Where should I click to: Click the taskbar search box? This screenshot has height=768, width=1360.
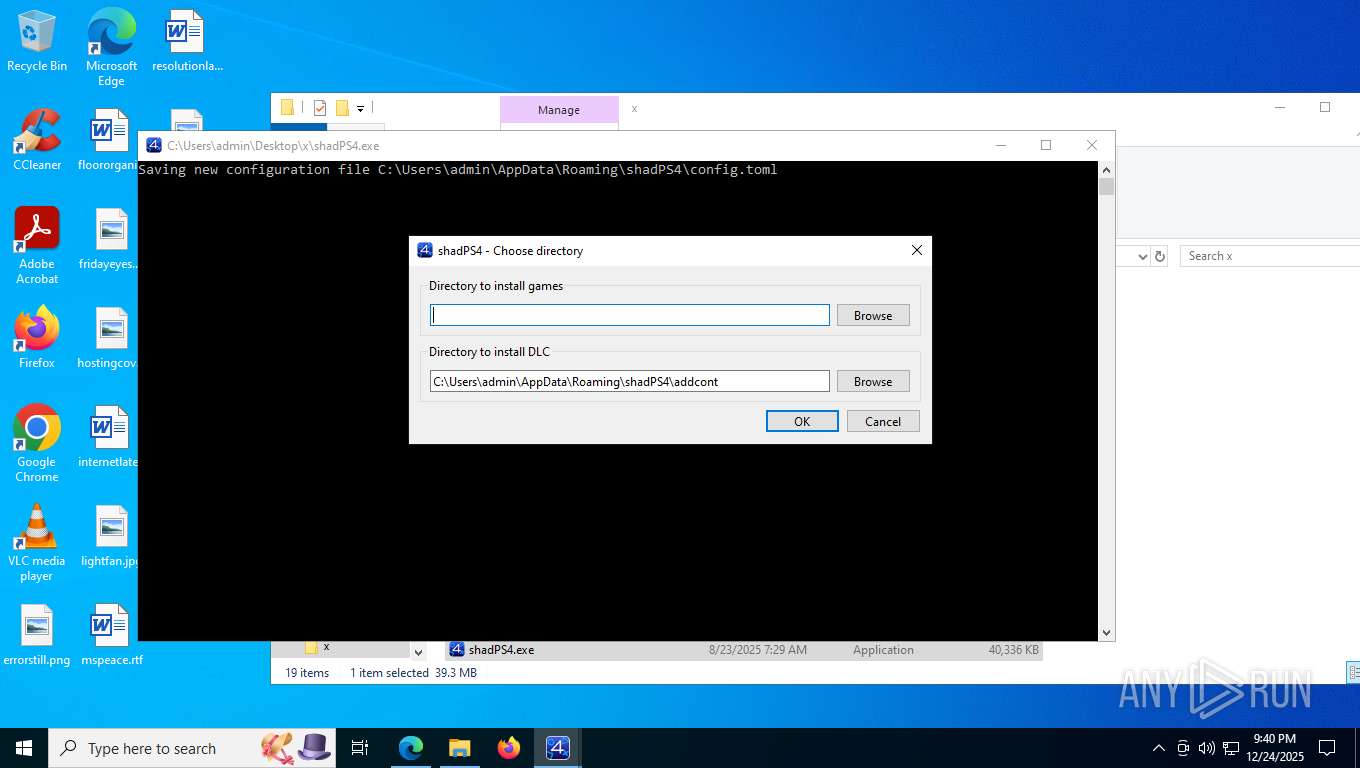(193, 748)
